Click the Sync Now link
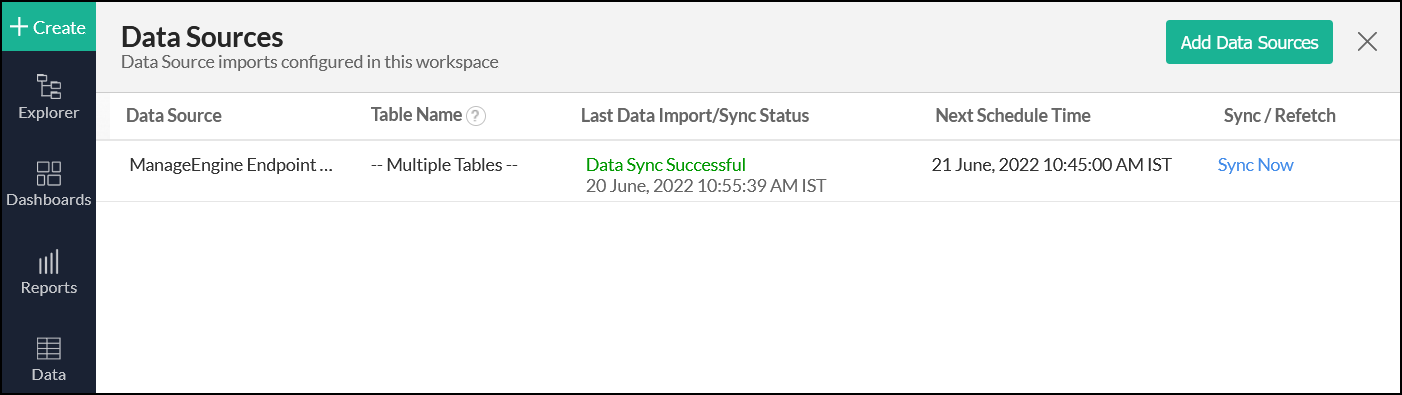1402x395 pixels. 1255,165
